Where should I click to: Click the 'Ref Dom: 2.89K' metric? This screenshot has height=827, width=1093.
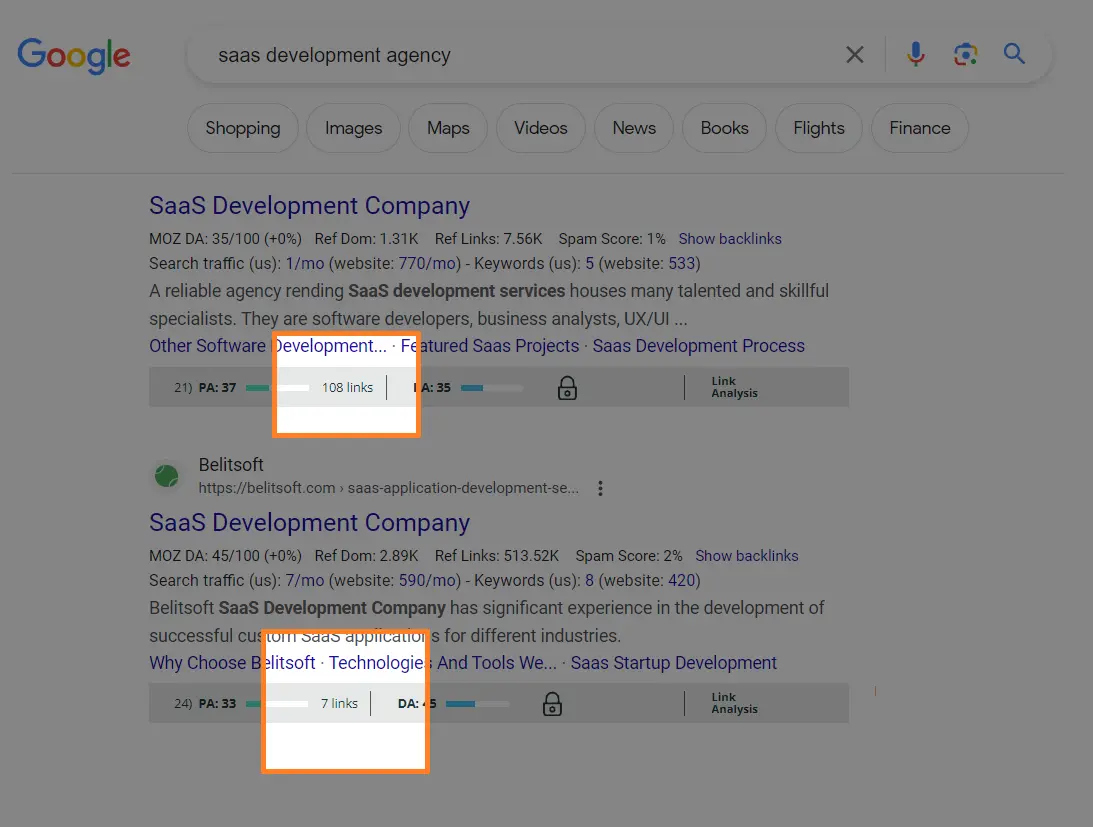click(x=367, y=556)
